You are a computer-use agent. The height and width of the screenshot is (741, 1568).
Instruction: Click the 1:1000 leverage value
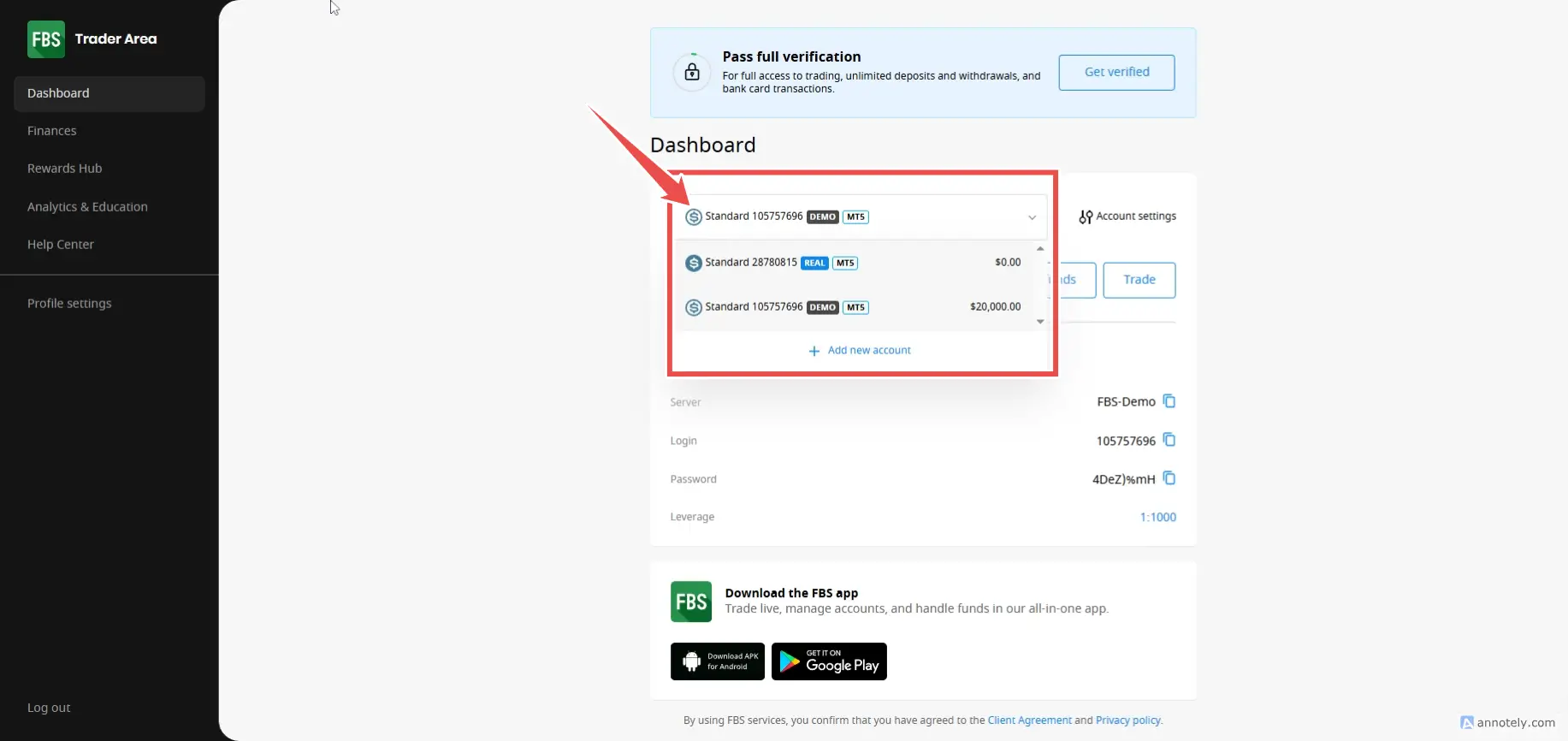[x=1157, y=517]
